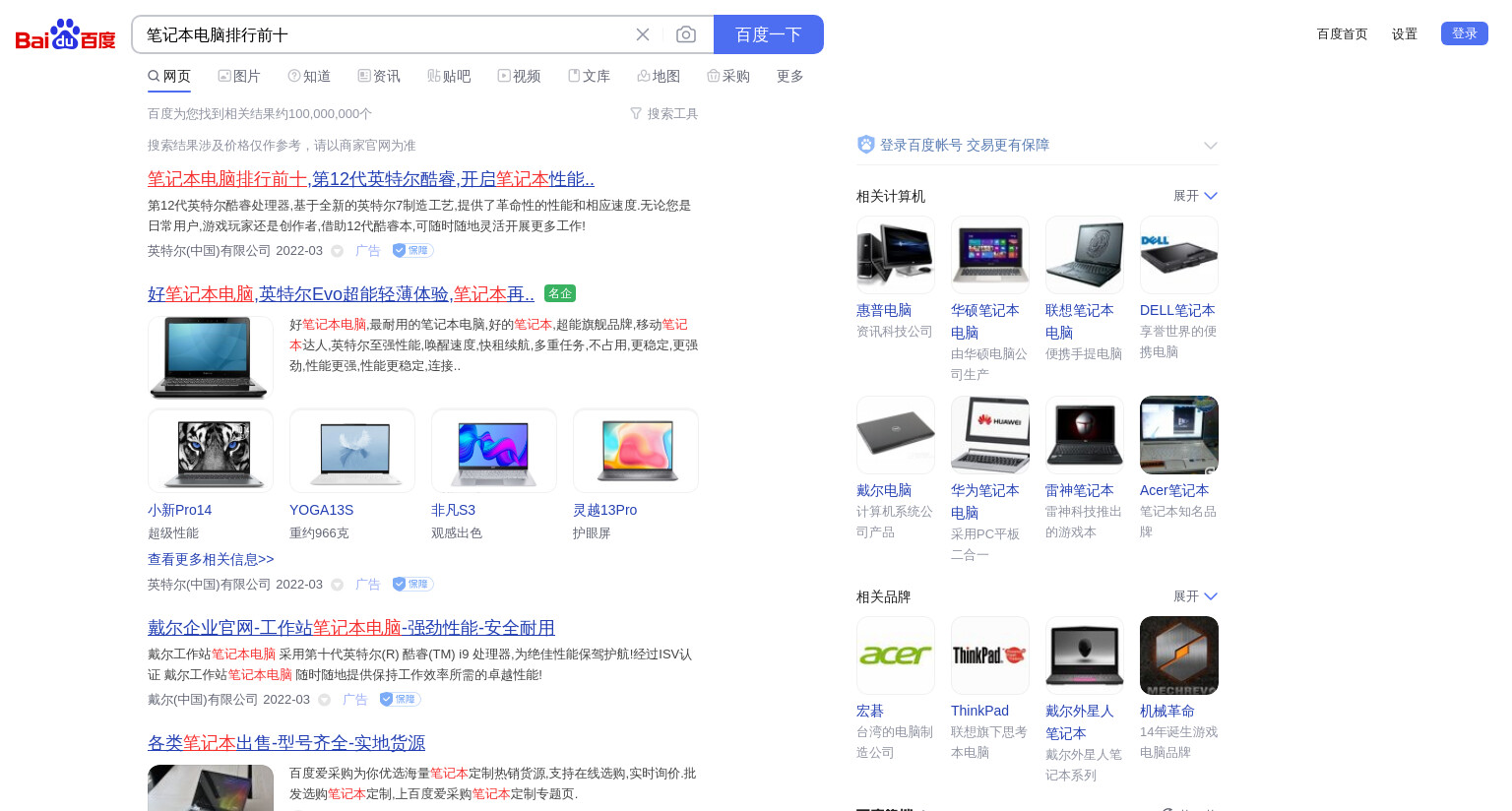Screen dimensions: 1512x811
Task: Open the 更多 menu
Action: tap(790, 76)
